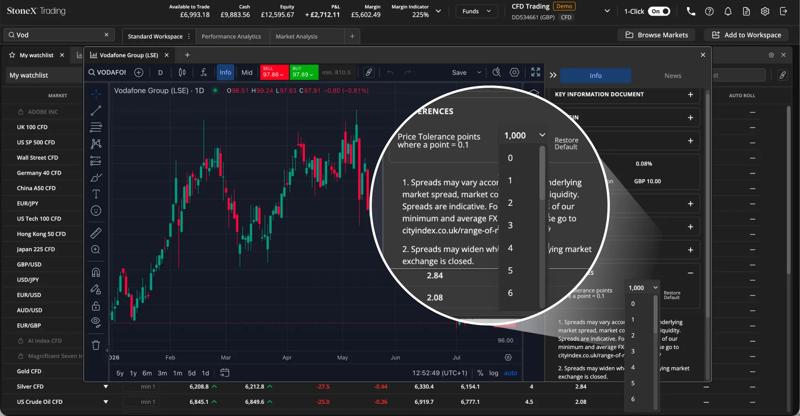Open the Funds dropdown
The width and height of the screenshot is (800, 416).
click(476, 11)
